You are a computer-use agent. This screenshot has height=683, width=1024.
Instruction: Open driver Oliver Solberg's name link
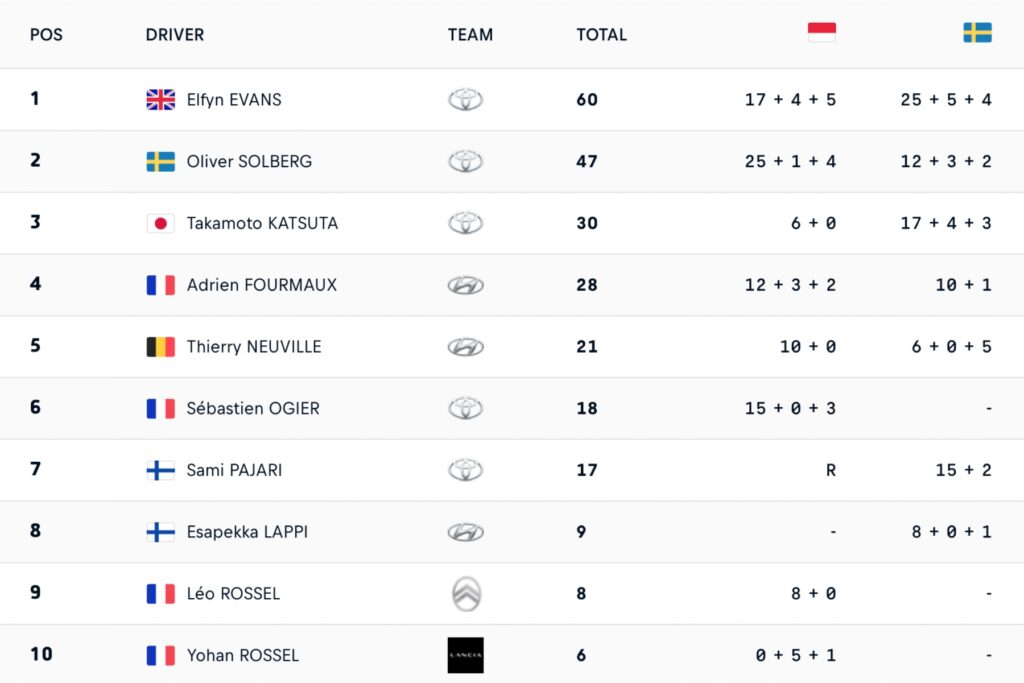tap(249, 161)
